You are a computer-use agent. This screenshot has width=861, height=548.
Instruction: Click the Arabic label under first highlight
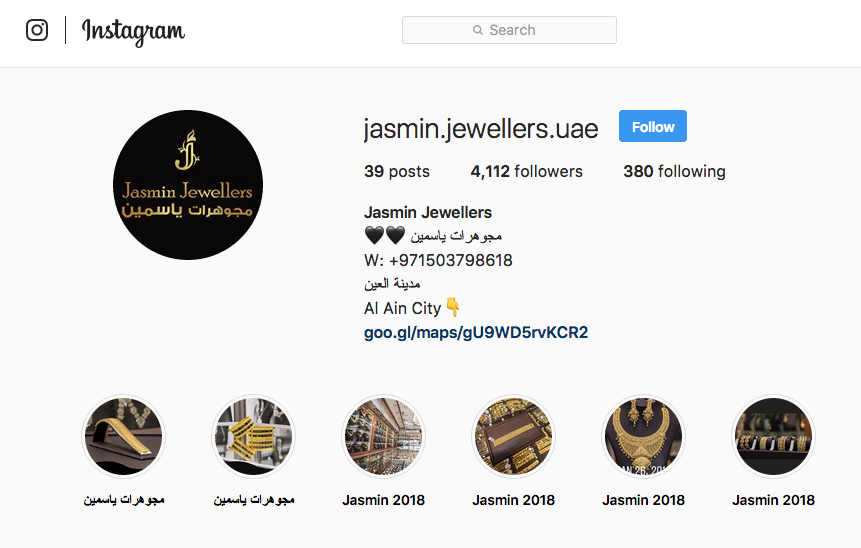pyautogui.click(x=124, y=500)
